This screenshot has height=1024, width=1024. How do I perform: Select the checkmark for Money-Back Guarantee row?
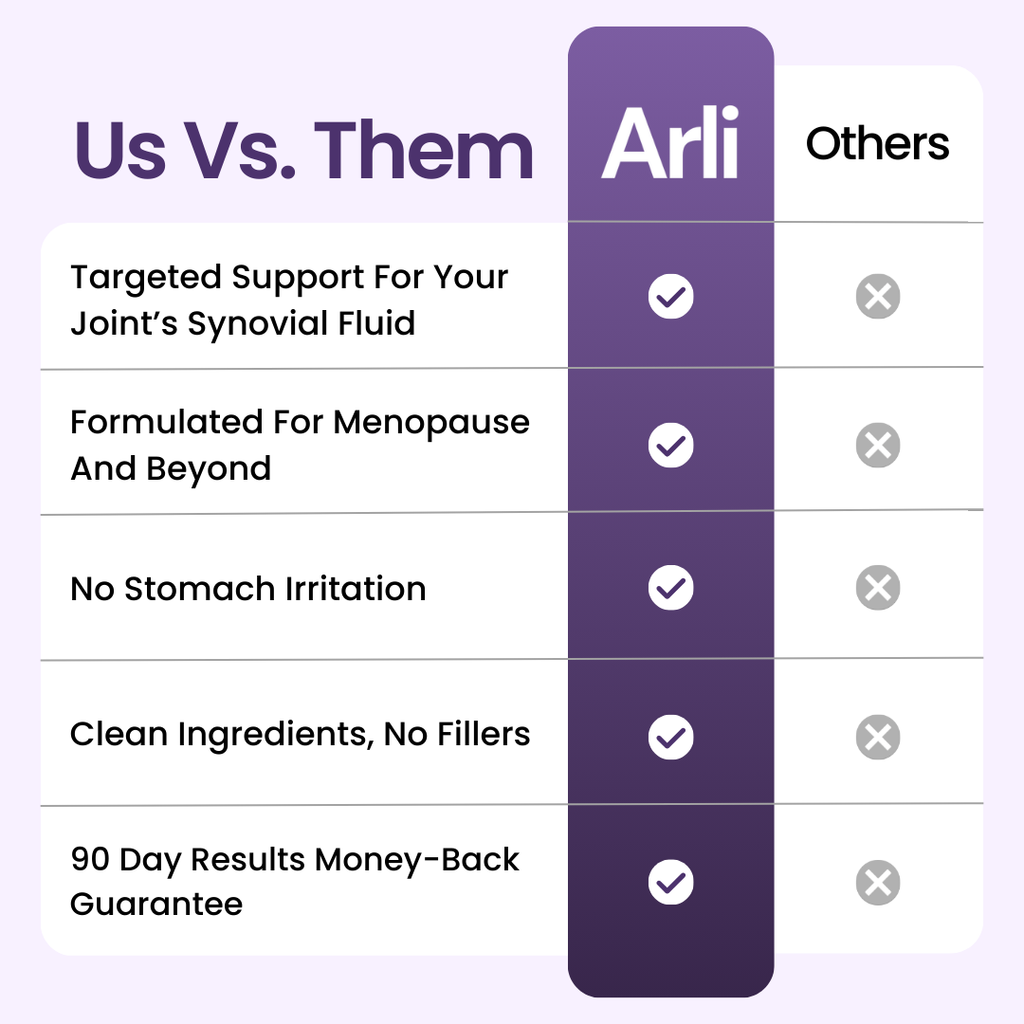point(670,882)
